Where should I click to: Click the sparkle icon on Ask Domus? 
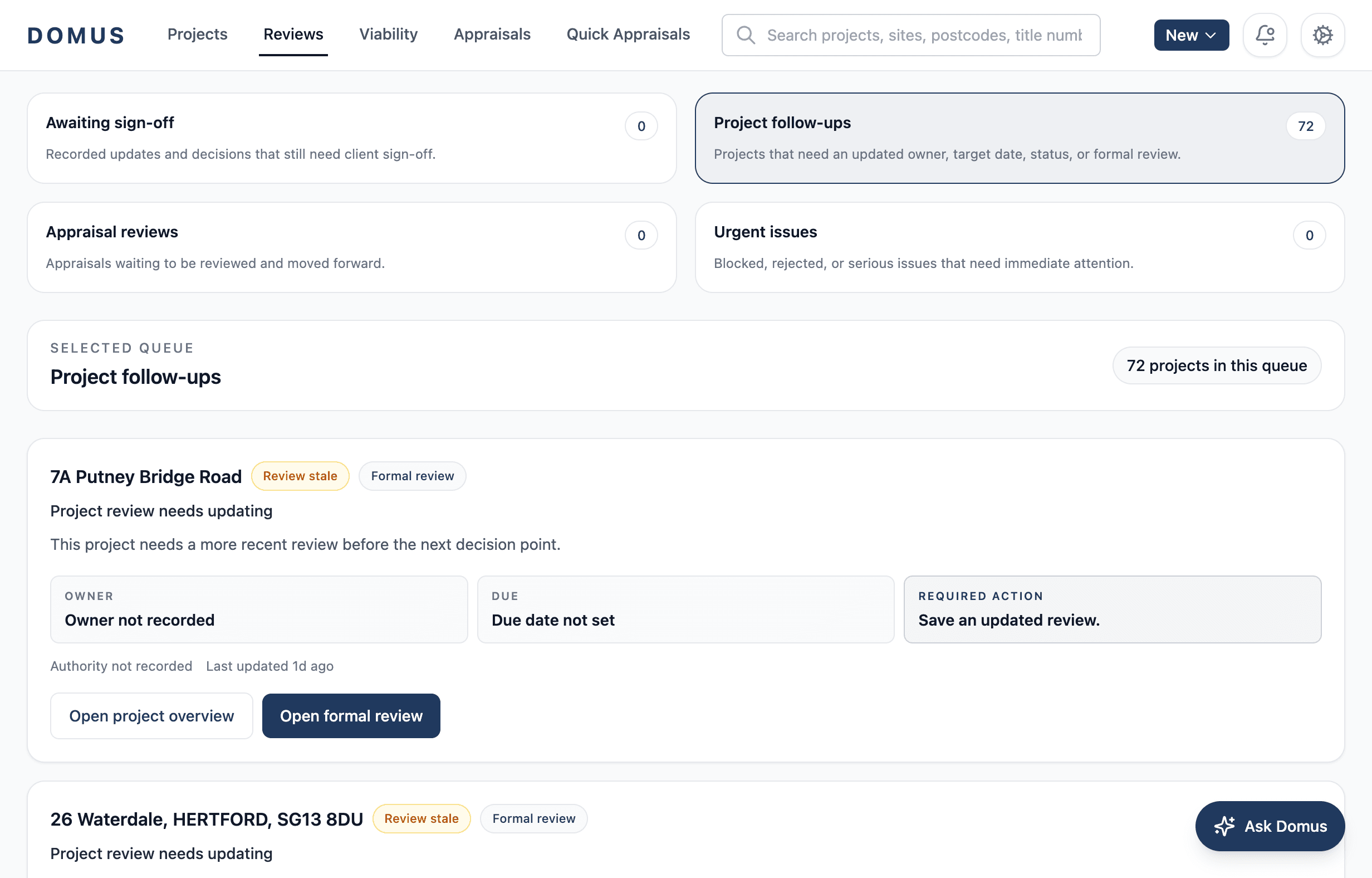[x=1223, y=826]
